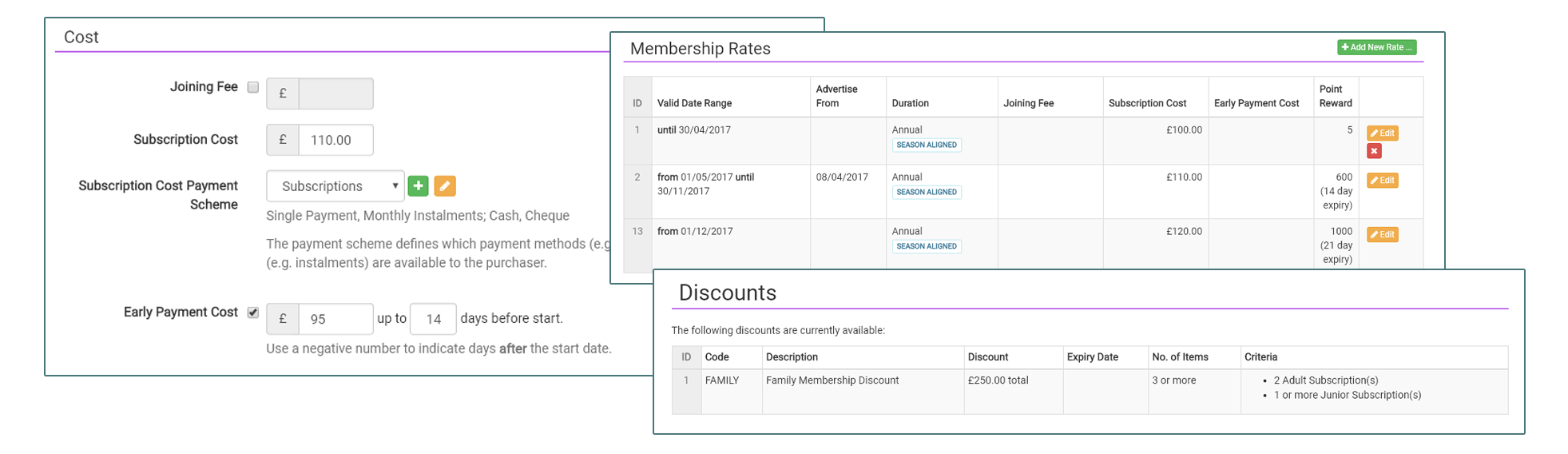Edit the £100.00 annual membership rate
This screenshot has height=454, width=1568.
[x=1382, y=133]
